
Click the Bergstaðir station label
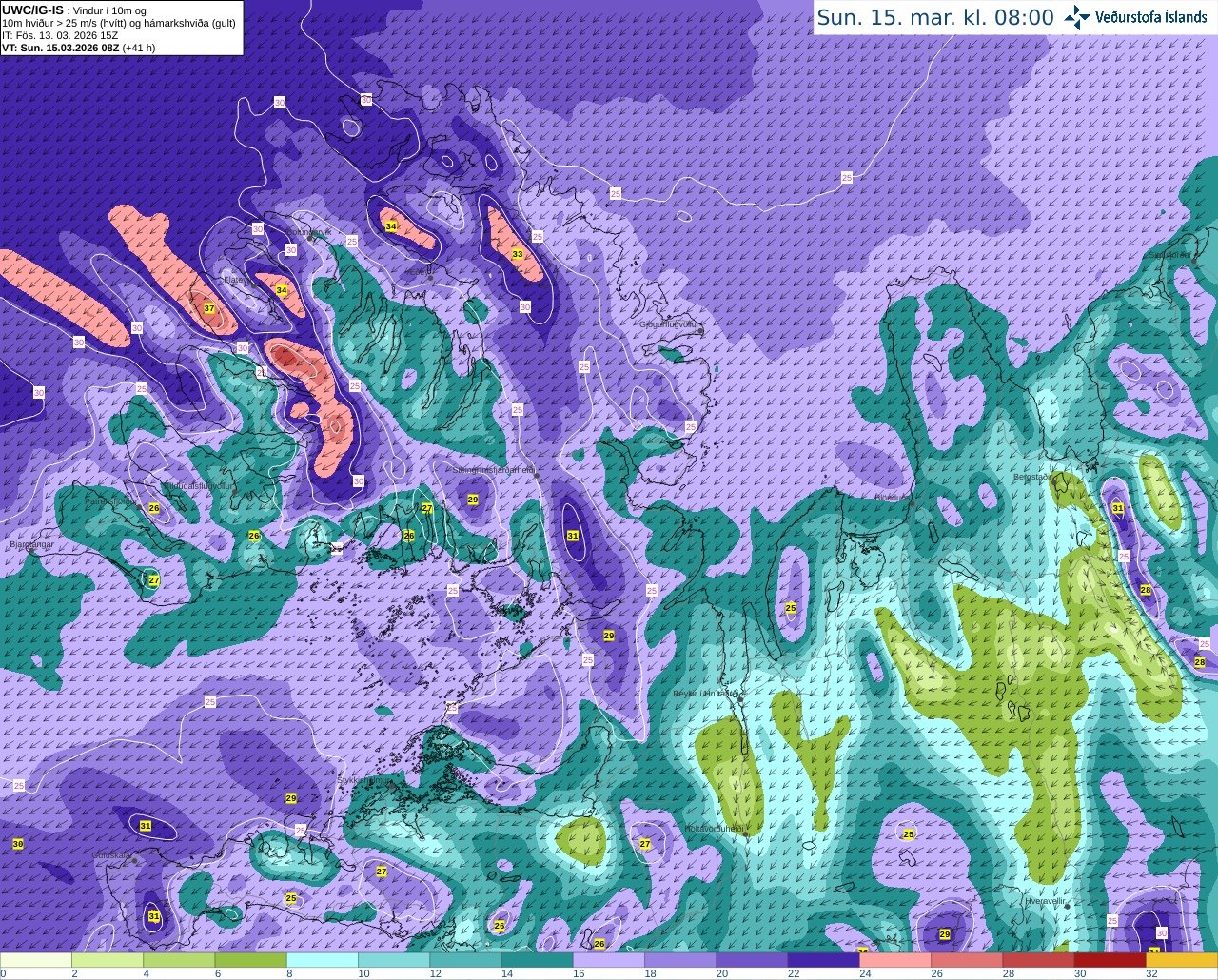click(x=1031, y=477)
